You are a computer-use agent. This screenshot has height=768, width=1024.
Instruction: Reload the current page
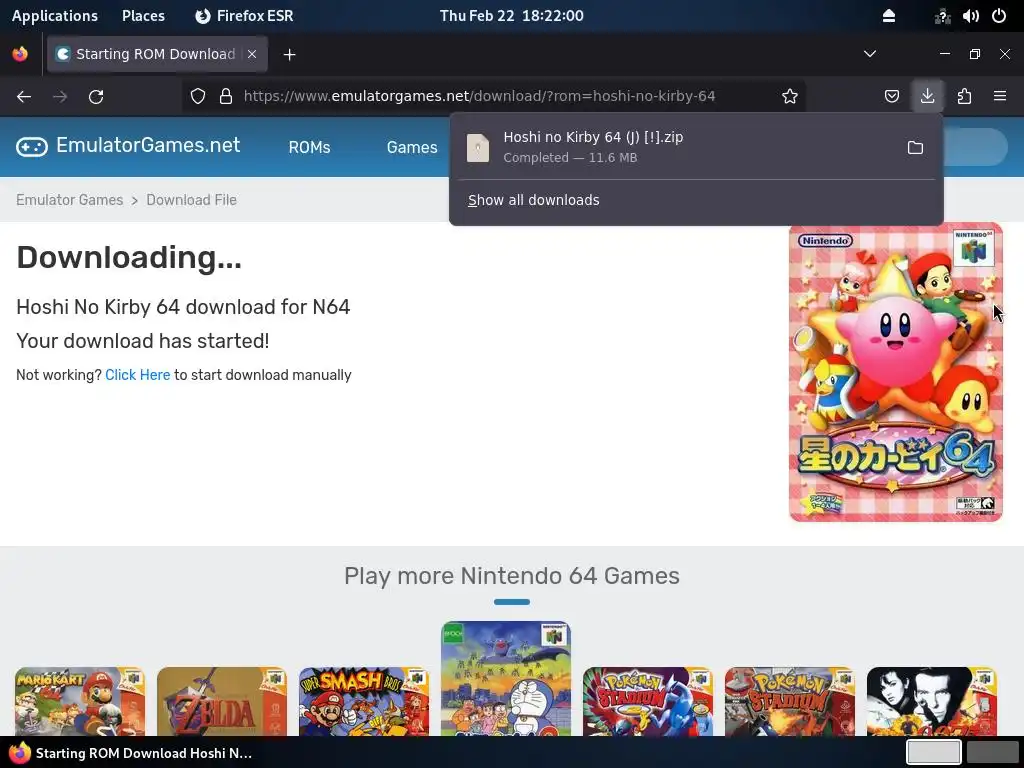[96, 97]
